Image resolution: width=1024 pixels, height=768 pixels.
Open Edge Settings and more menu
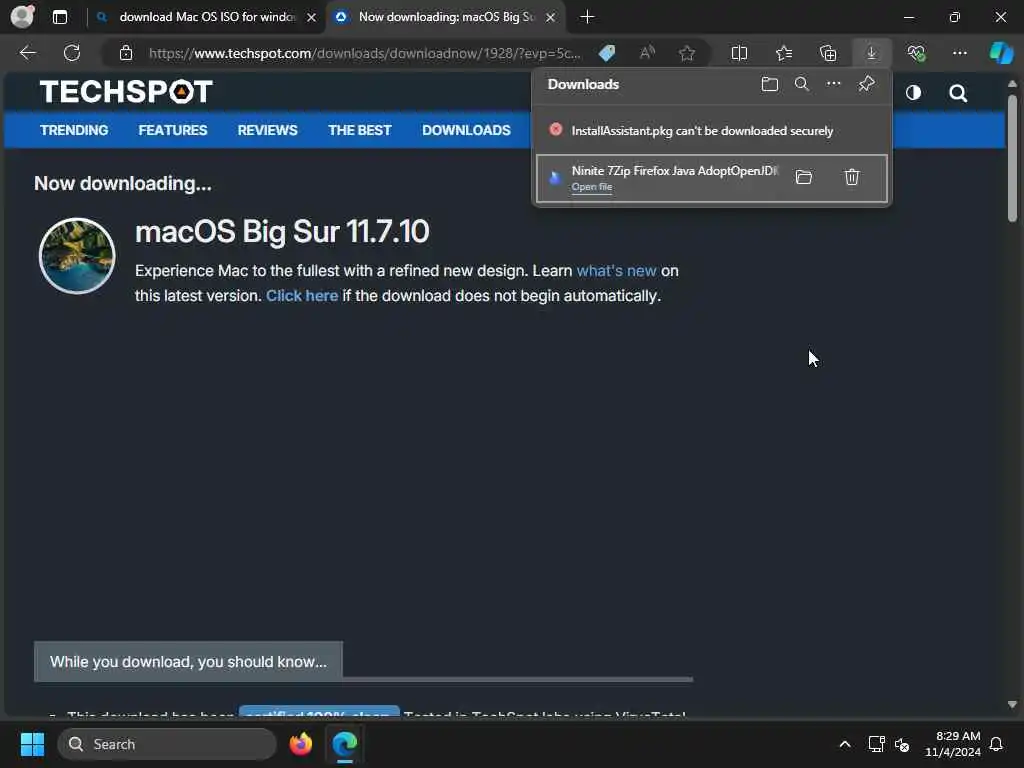click(959, 53)
